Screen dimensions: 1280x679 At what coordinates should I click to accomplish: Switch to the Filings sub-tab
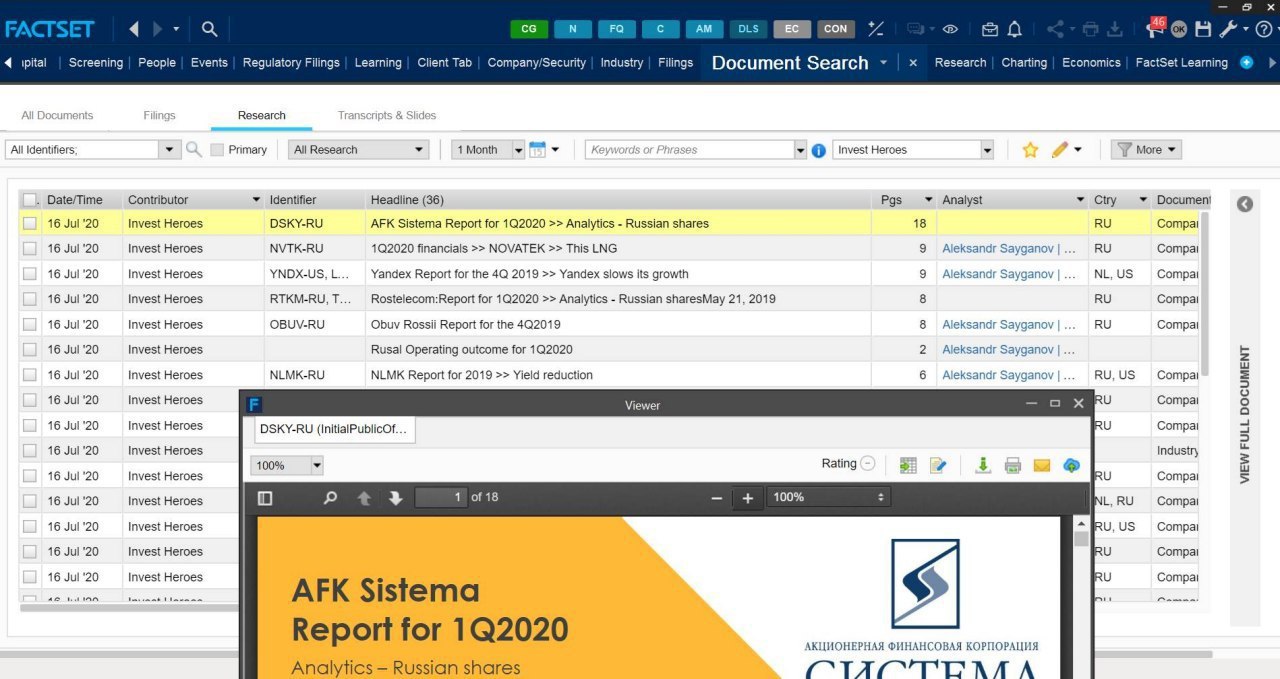(x=159, y=115)
